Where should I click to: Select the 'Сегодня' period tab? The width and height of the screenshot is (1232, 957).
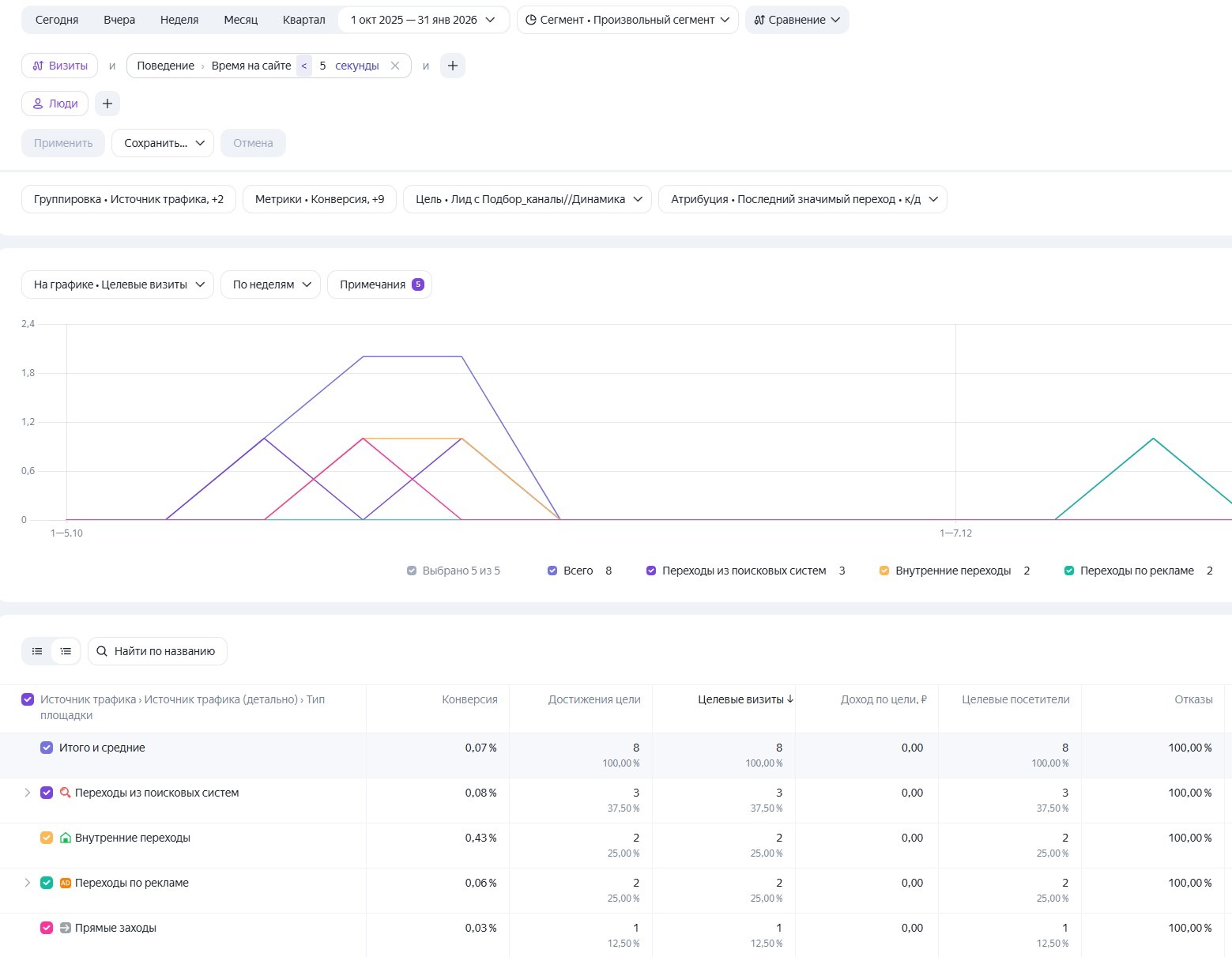point(57,20)
